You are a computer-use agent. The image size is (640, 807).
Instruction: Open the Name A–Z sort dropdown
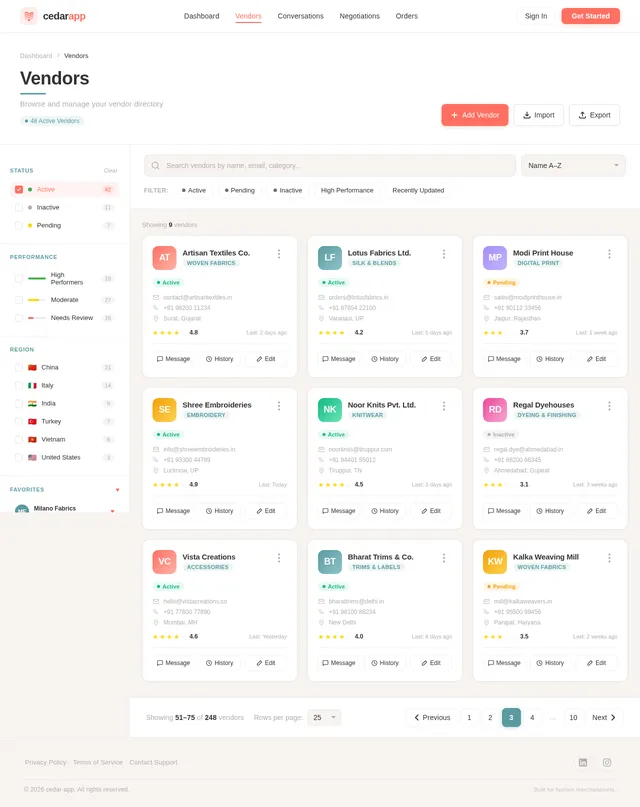click(573, 166)
